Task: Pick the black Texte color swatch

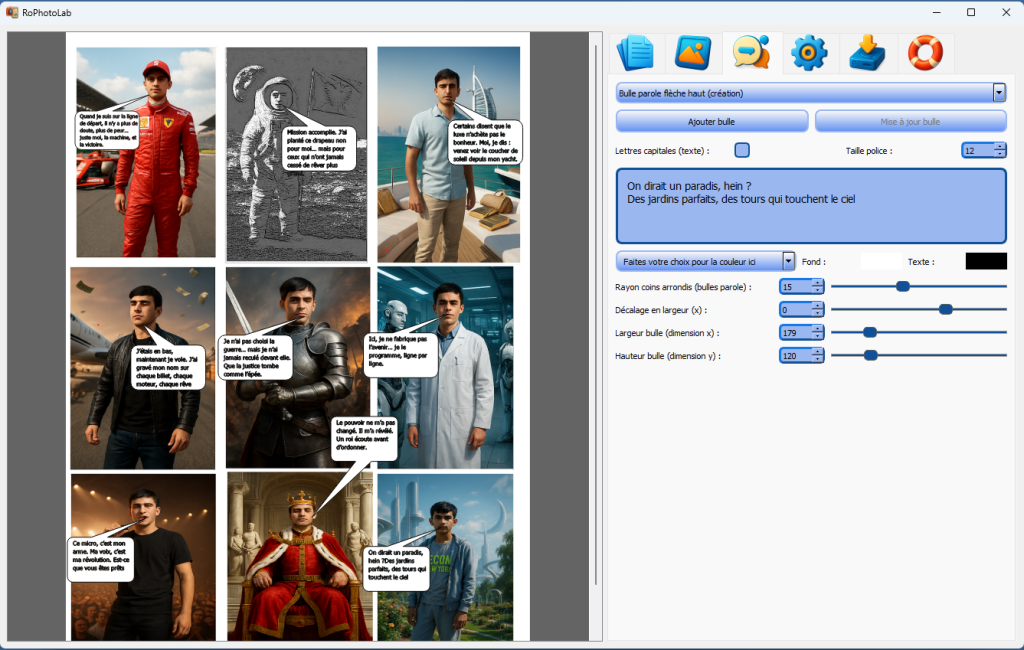Action: 986,261
